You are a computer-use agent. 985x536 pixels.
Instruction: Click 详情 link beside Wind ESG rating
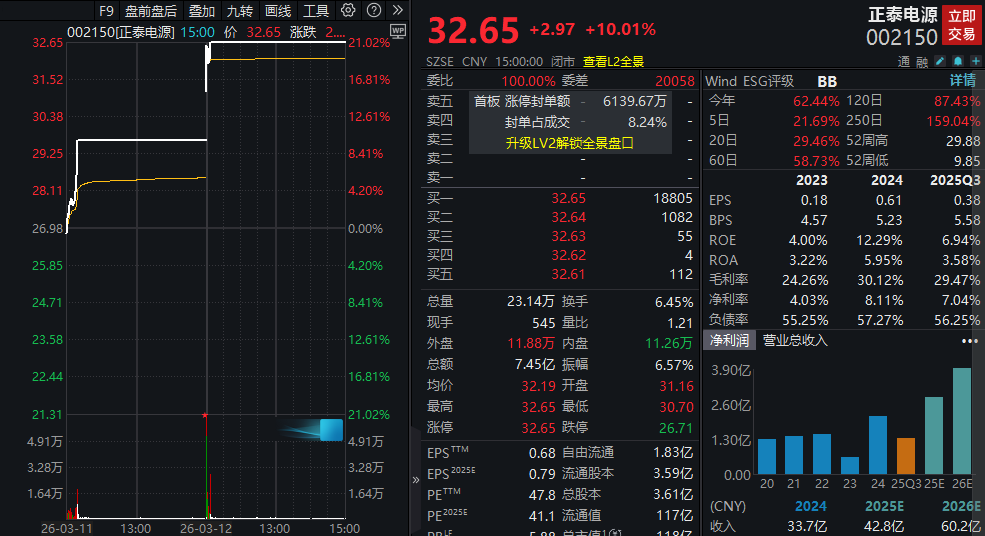coord(962,81)
